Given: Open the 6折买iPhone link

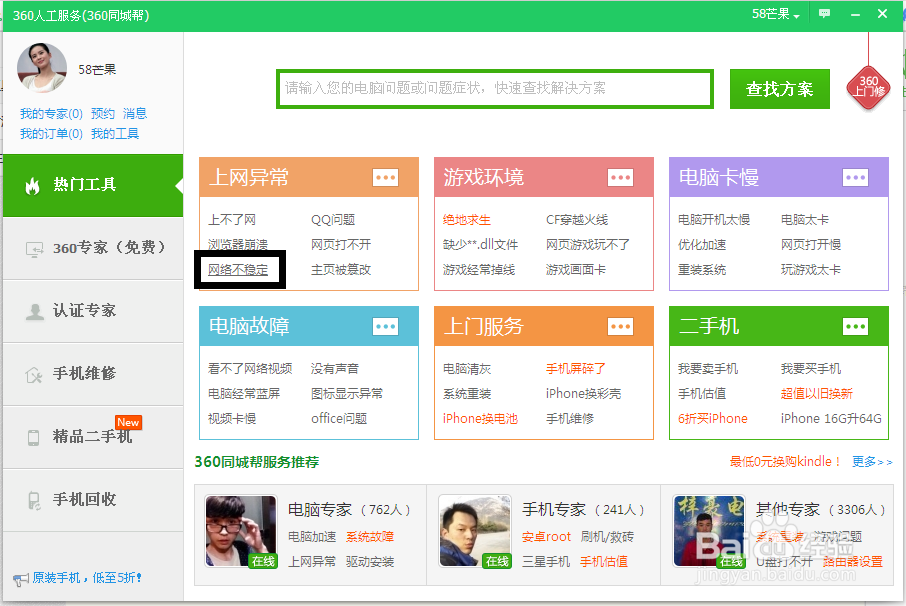Looking at the screenshot, I should coord(712,418).
